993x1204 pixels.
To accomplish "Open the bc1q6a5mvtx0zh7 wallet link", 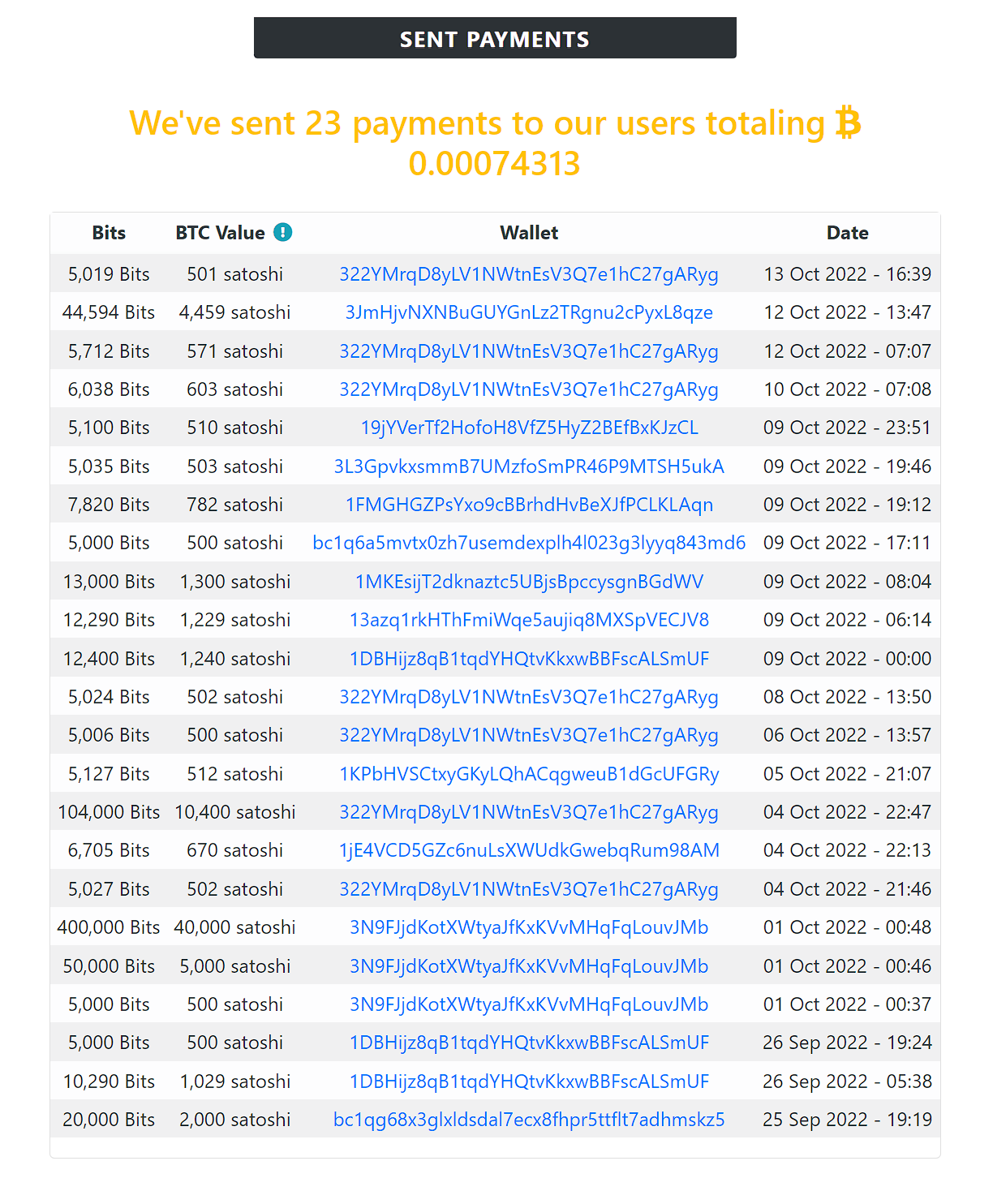I will [529, 543].
